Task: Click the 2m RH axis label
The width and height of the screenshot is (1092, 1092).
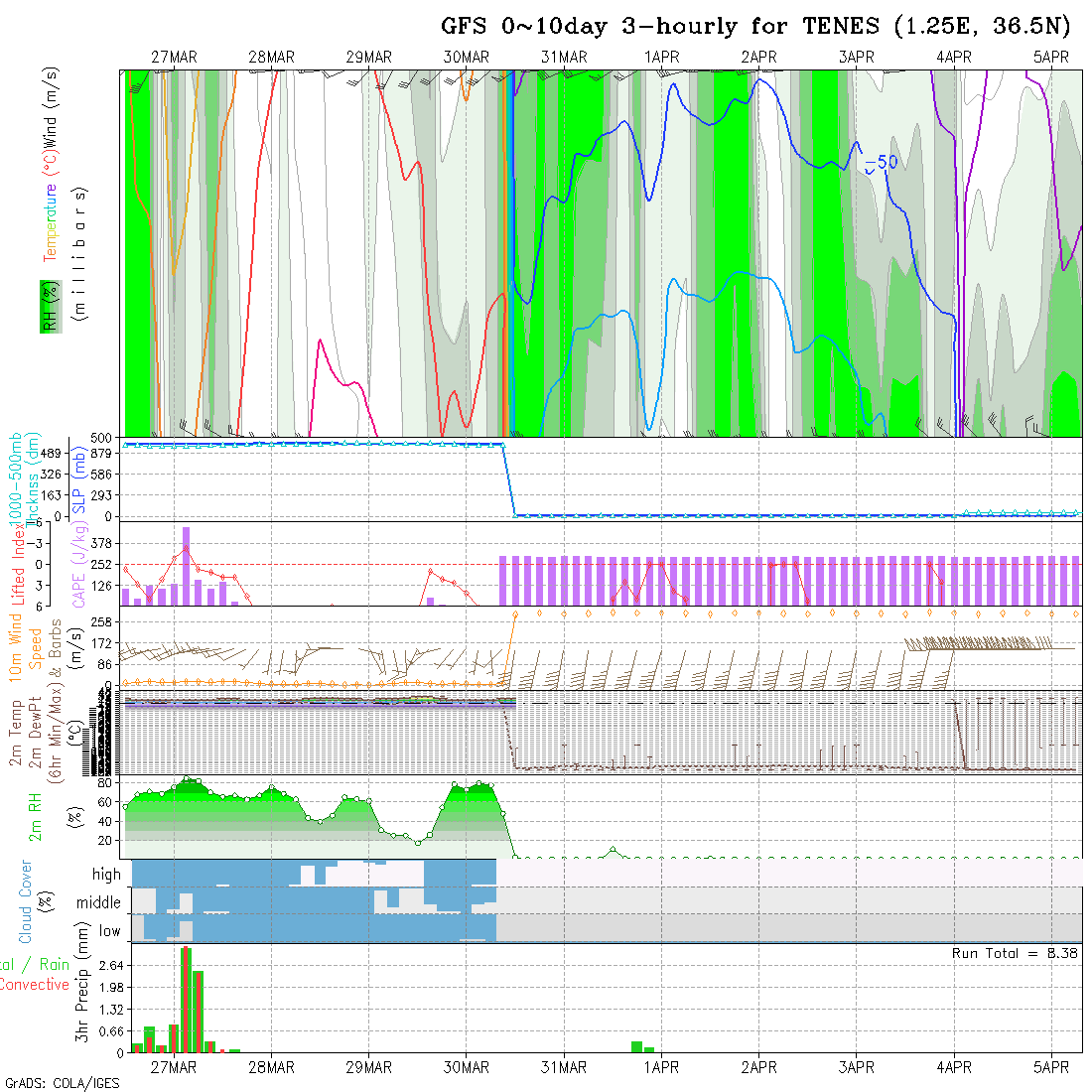Action: (x=35, y=816)
